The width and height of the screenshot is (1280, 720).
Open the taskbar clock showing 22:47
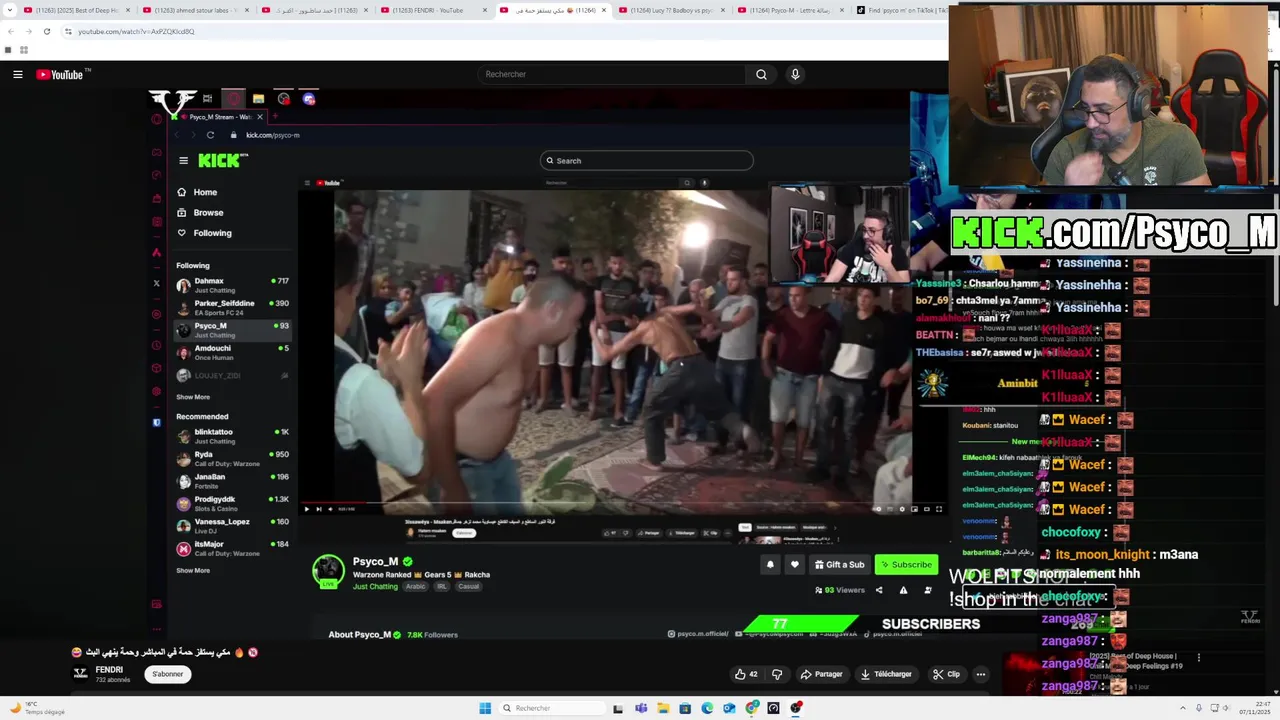1257,708
